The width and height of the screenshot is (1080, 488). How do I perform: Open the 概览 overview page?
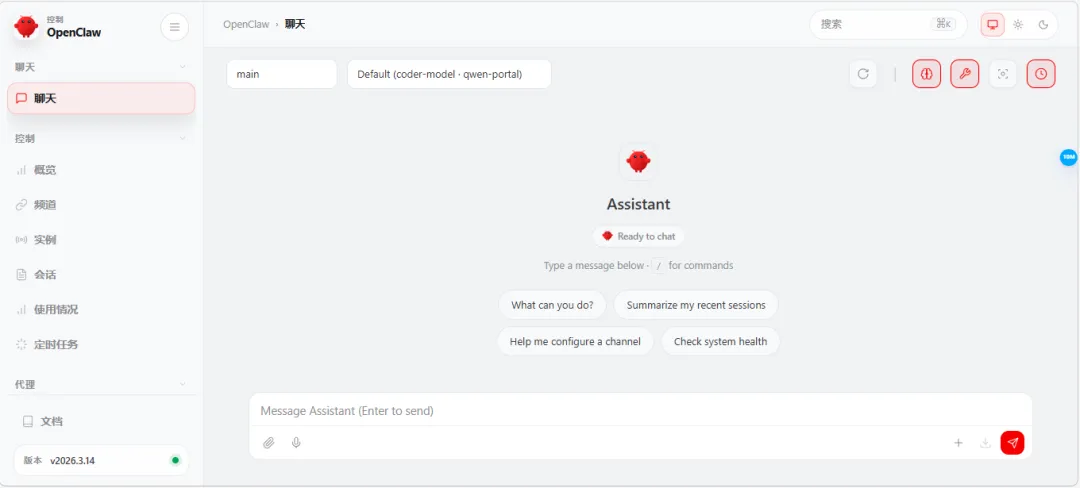[x=101, y=170]
